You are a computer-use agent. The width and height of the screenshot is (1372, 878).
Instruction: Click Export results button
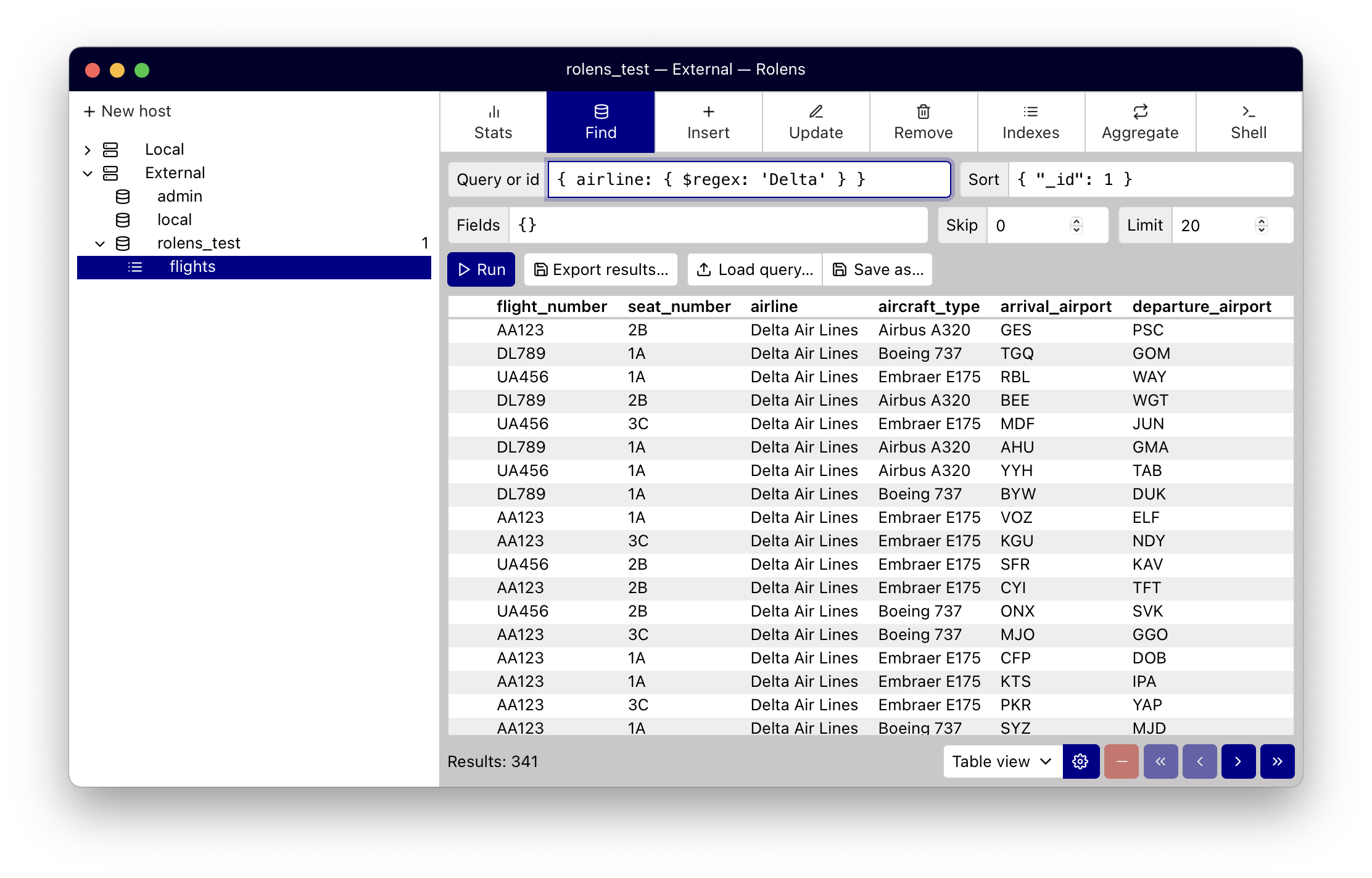point(601,269)
